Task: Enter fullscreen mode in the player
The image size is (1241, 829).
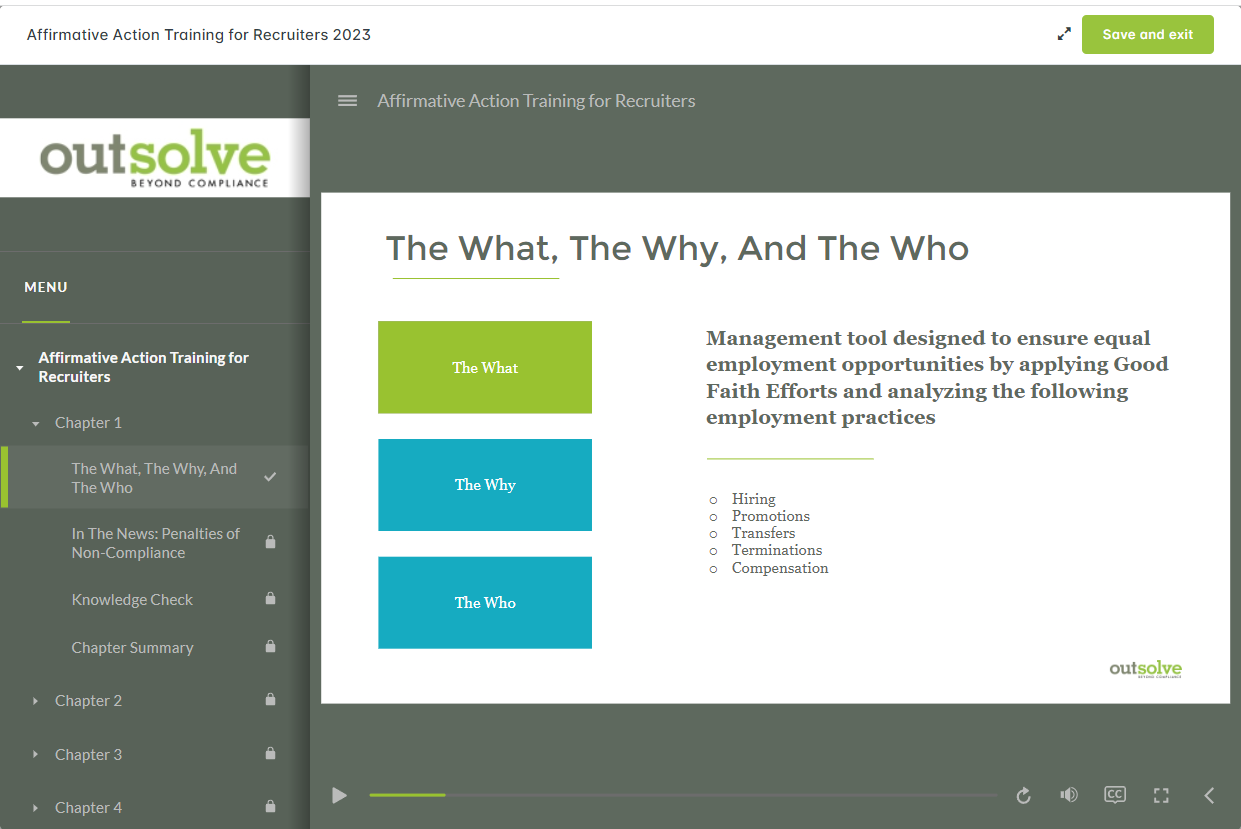Action: click(x=1161, y=796)
